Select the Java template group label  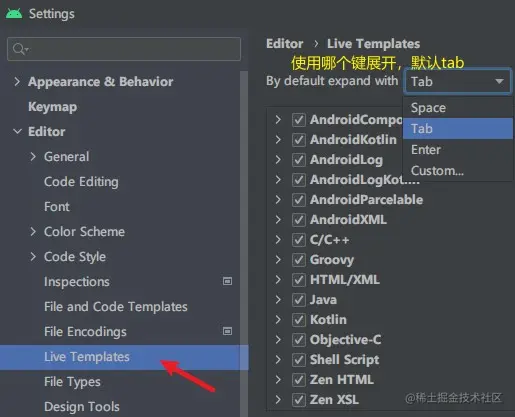point(323,300)
